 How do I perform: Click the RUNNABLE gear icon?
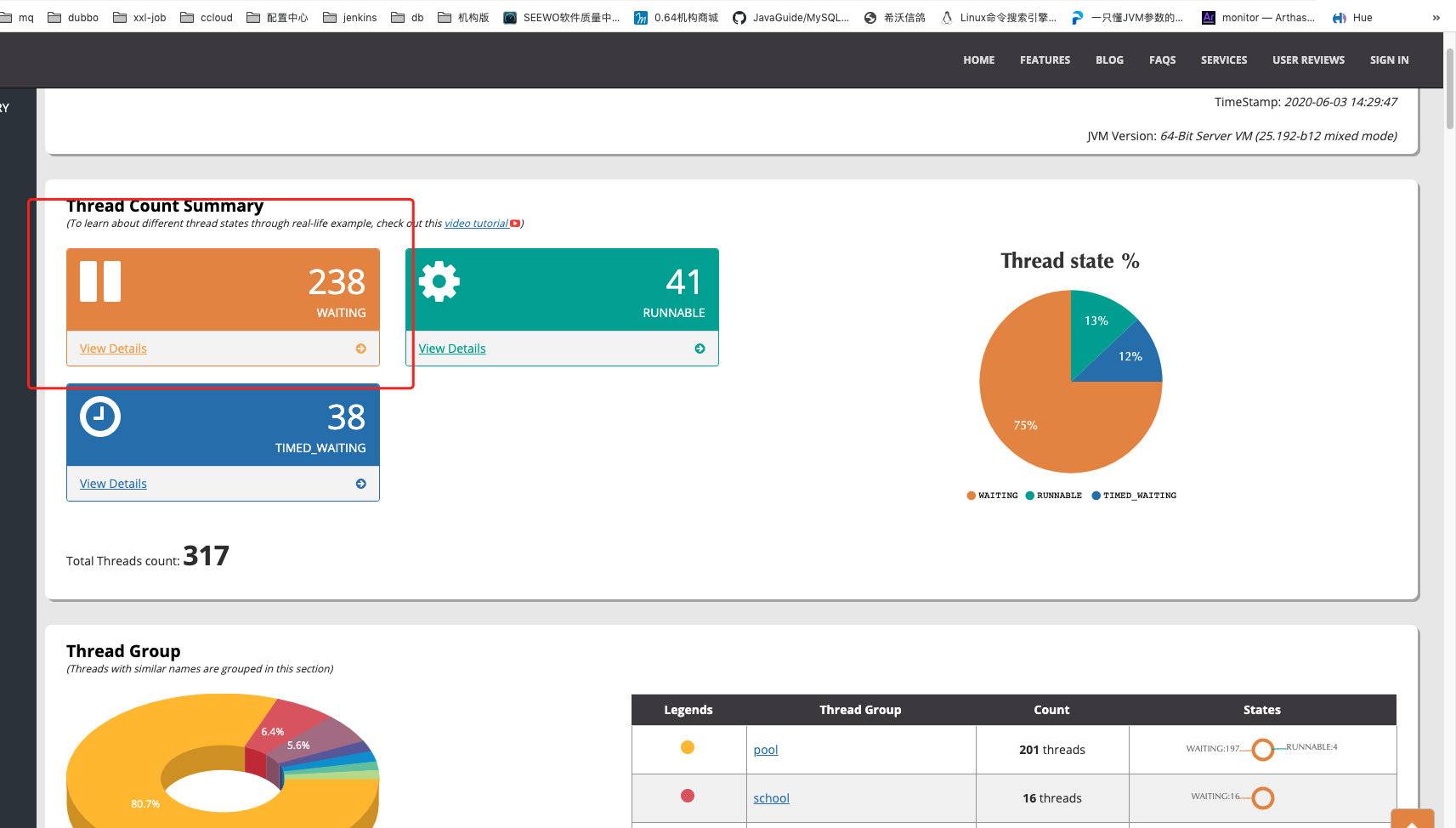click(439, 281)
